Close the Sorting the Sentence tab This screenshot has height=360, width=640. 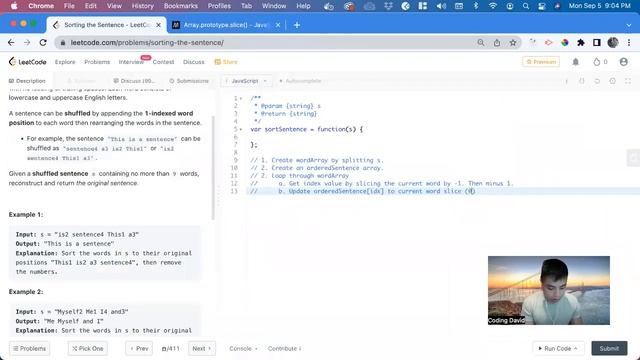pos(158,25)
